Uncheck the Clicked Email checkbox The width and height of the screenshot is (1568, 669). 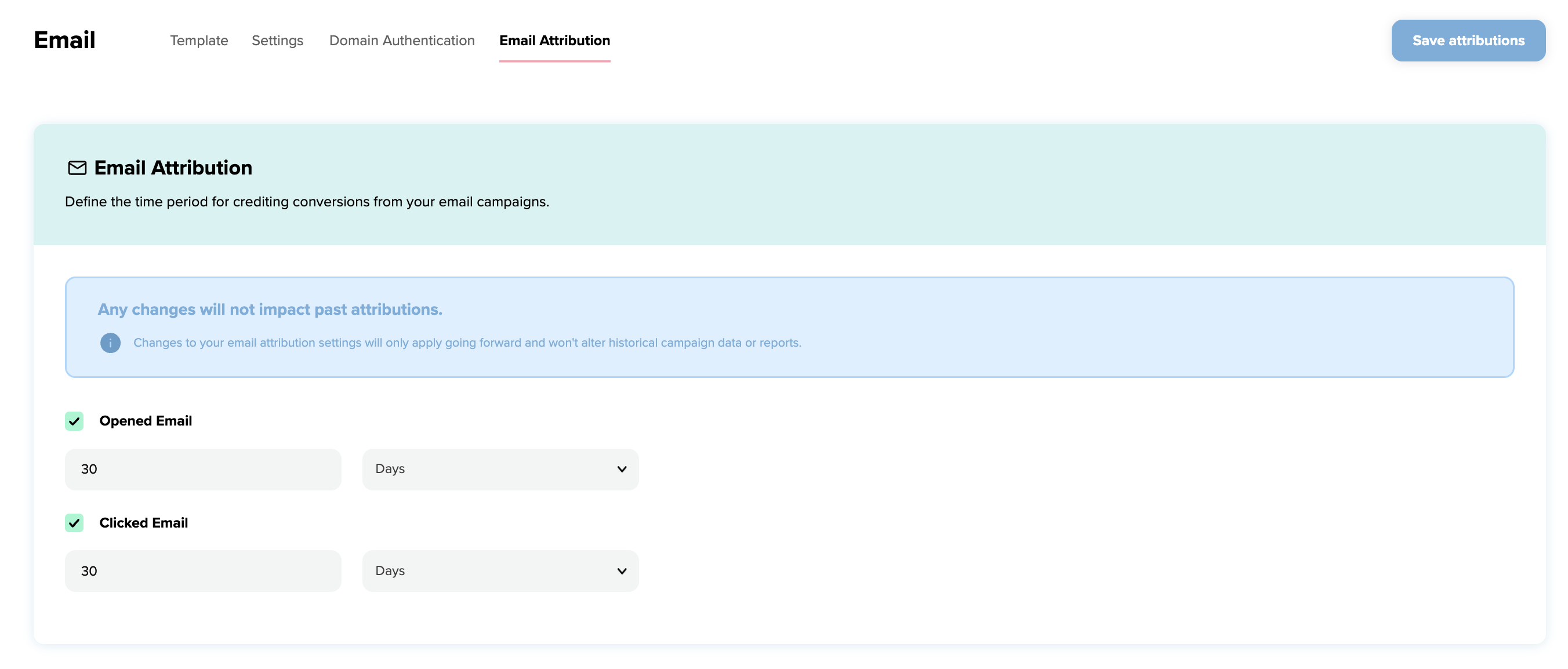[74, 522]
